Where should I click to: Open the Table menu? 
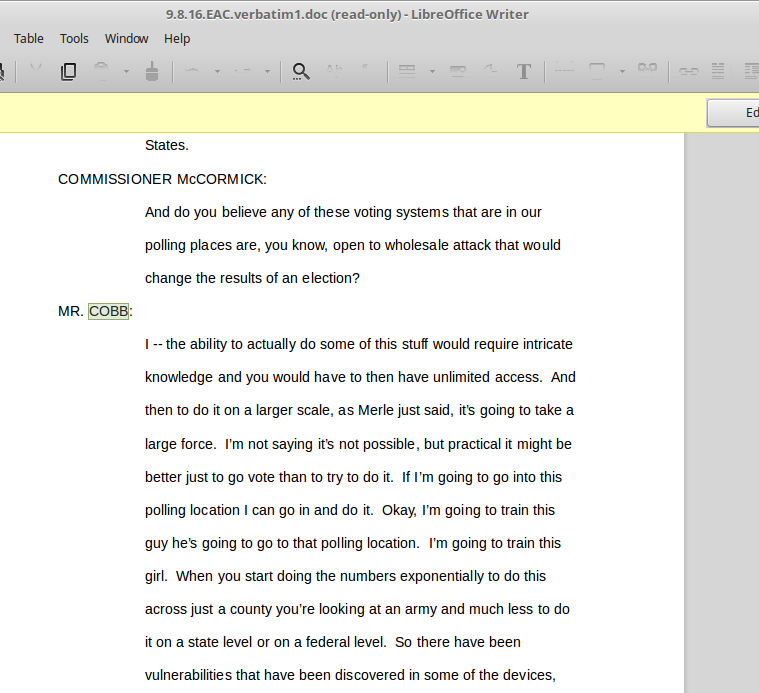click(x=29, y=39)
